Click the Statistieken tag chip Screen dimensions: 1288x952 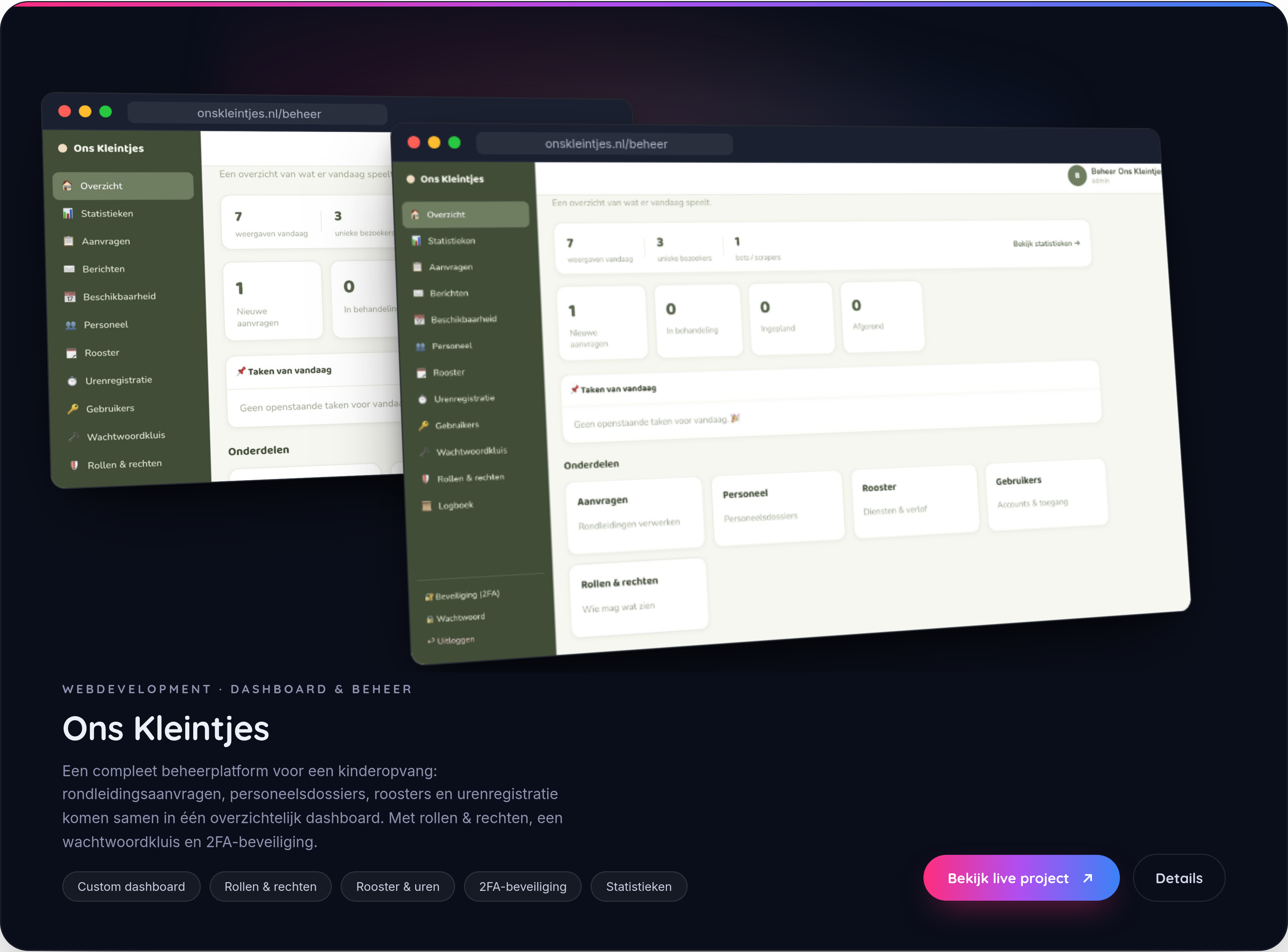(x=638, y=886)
